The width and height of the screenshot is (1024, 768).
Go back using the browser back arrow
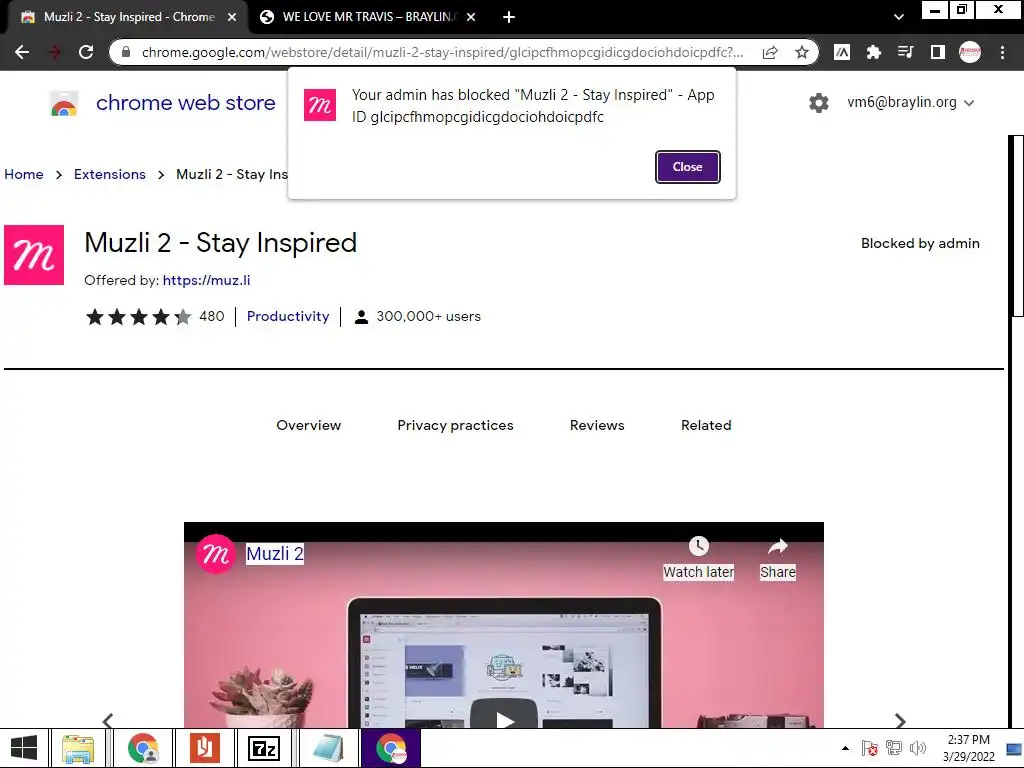pyautogui.click(x=22, y=52)
